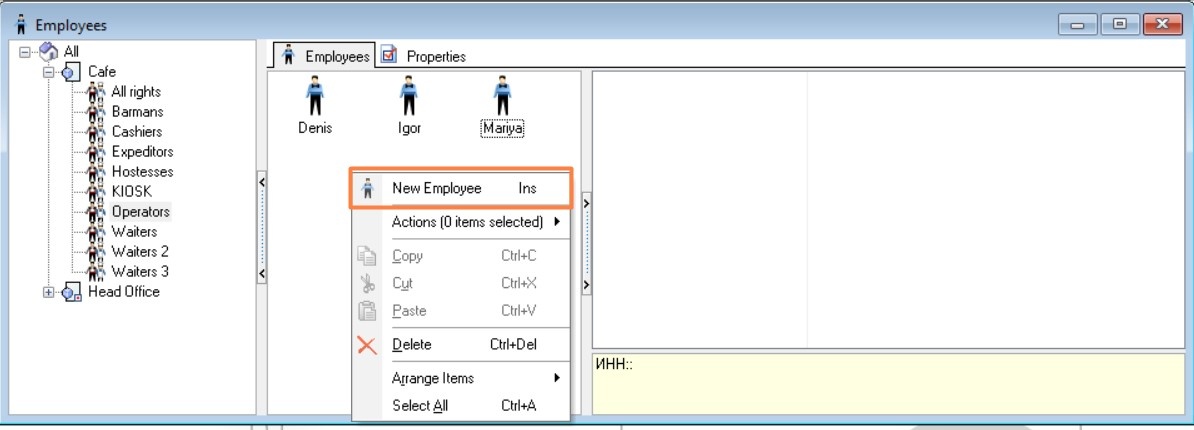Select the Igor employee icon

coord(409,100)
